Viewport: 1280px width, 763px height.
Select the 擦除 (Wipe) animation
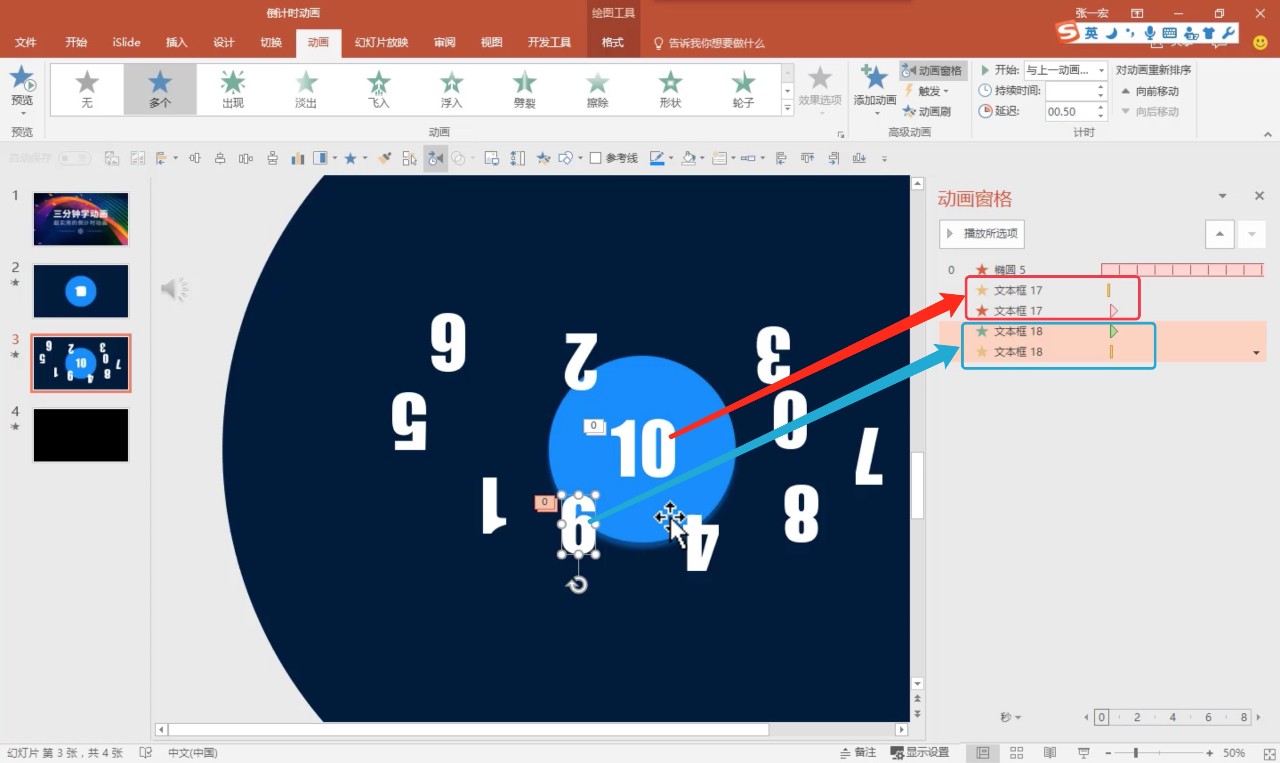[x=597, y=89]
